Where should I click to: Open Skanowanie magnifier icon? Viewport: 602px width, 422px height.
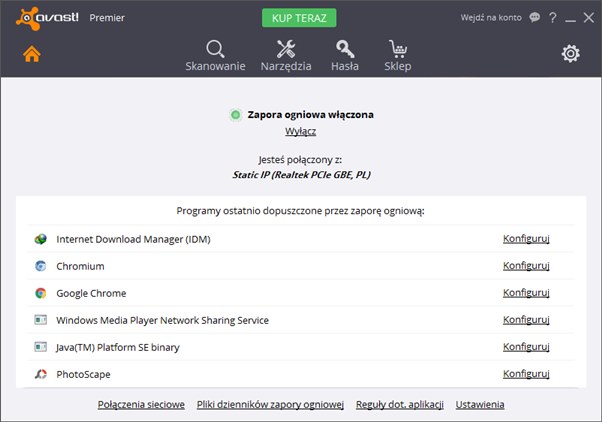(x=215, y=49)
